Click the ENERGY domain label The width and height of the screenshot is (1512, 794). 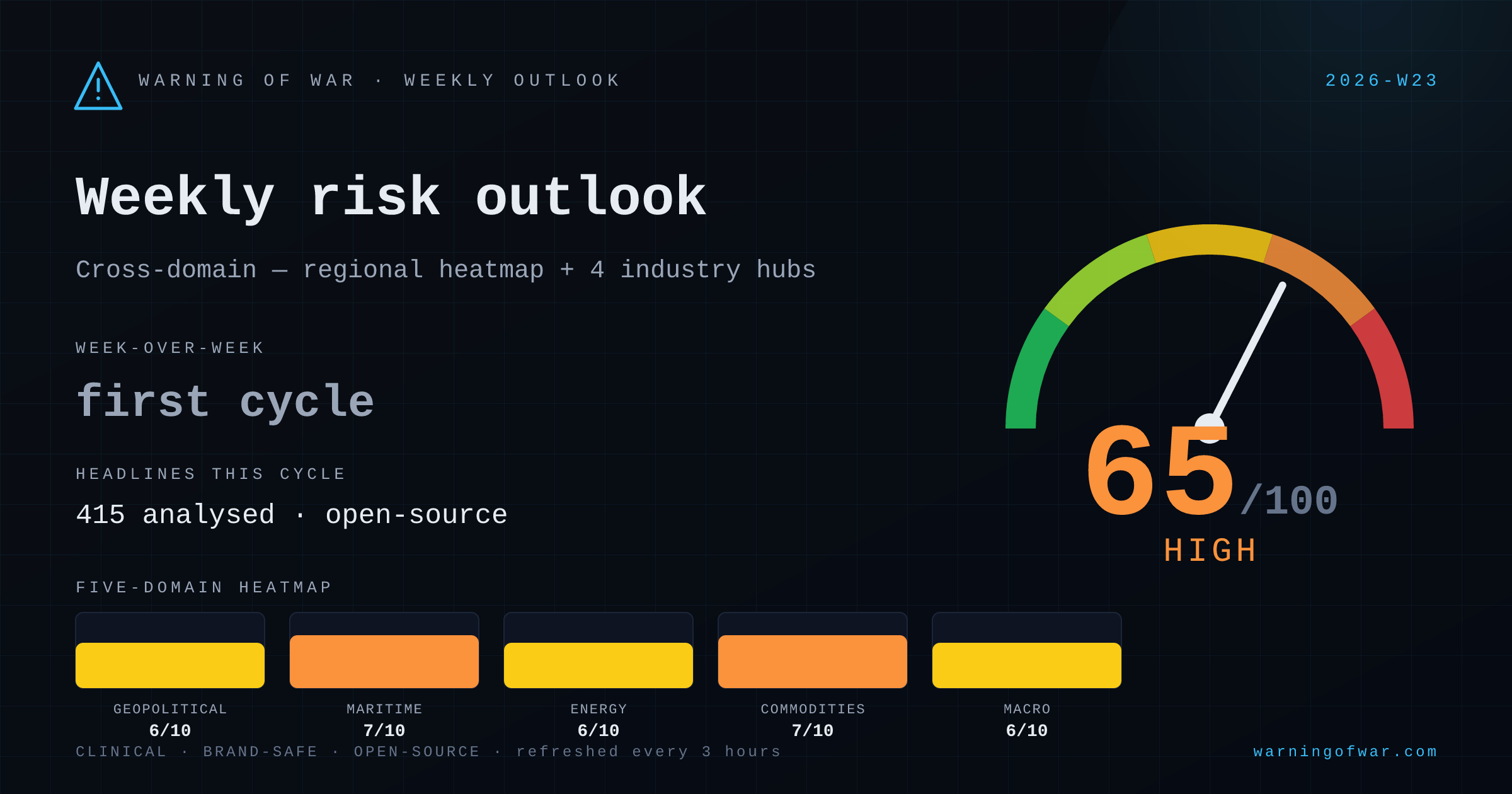click(598, 709)
